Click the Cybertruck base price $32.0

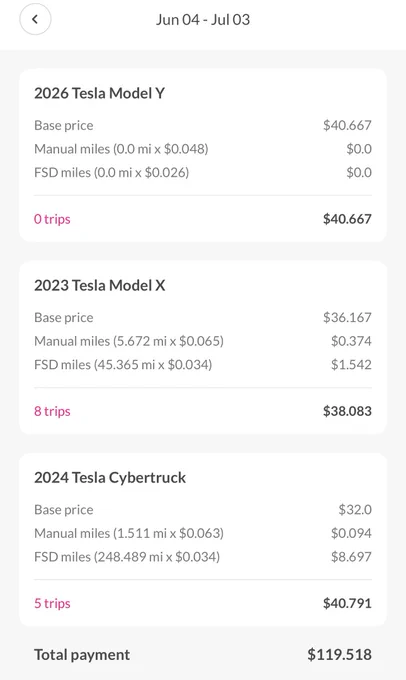(x=355, y=510)
